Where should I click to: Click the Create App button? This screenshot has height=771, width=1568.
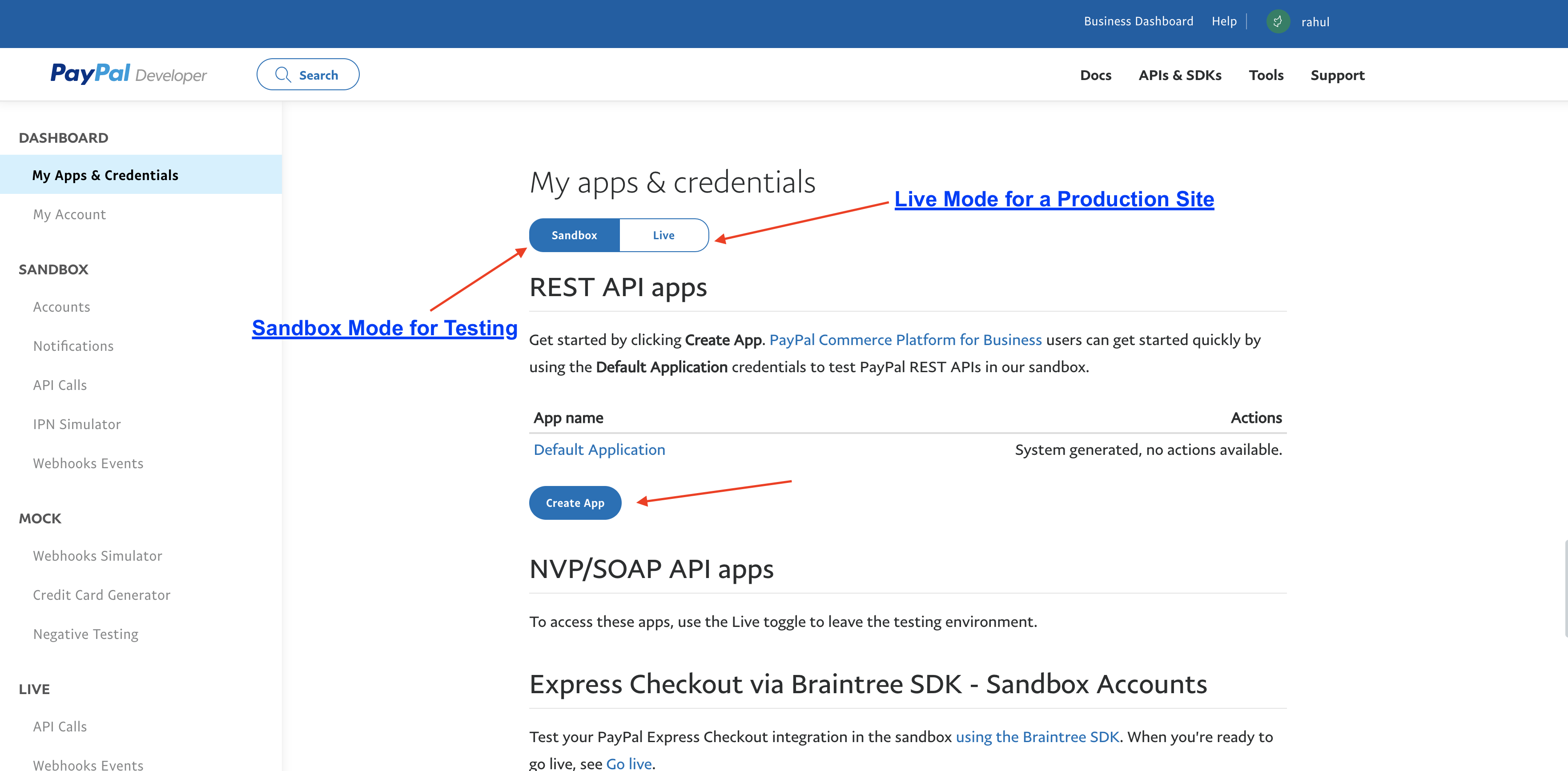(575, 502)
